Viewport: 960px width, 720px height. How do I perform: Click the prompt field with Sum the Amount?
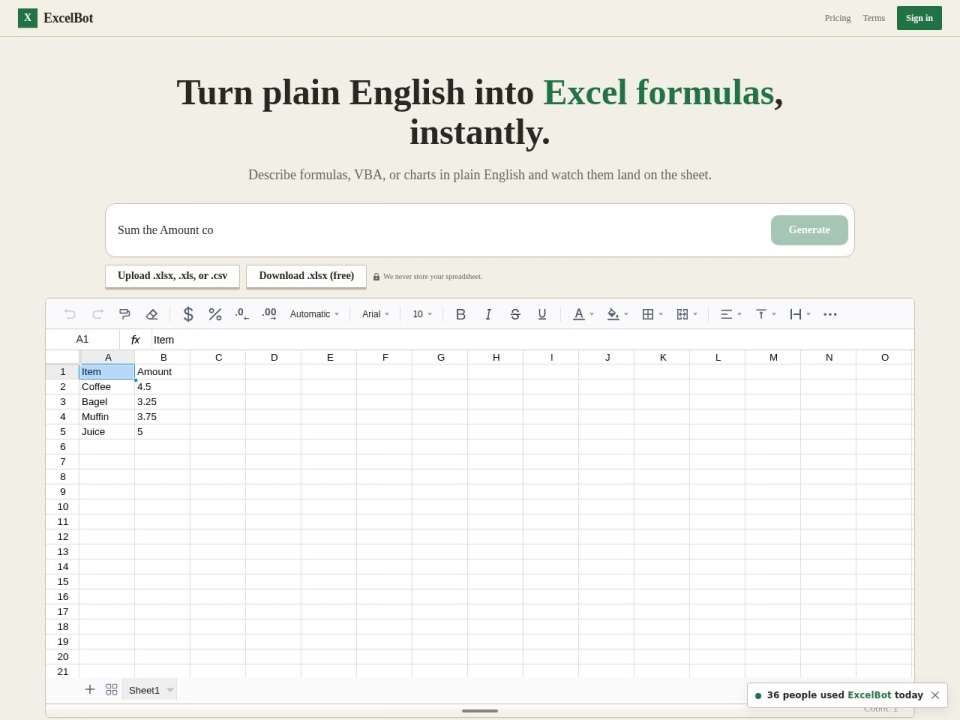(x=438, y=230)
